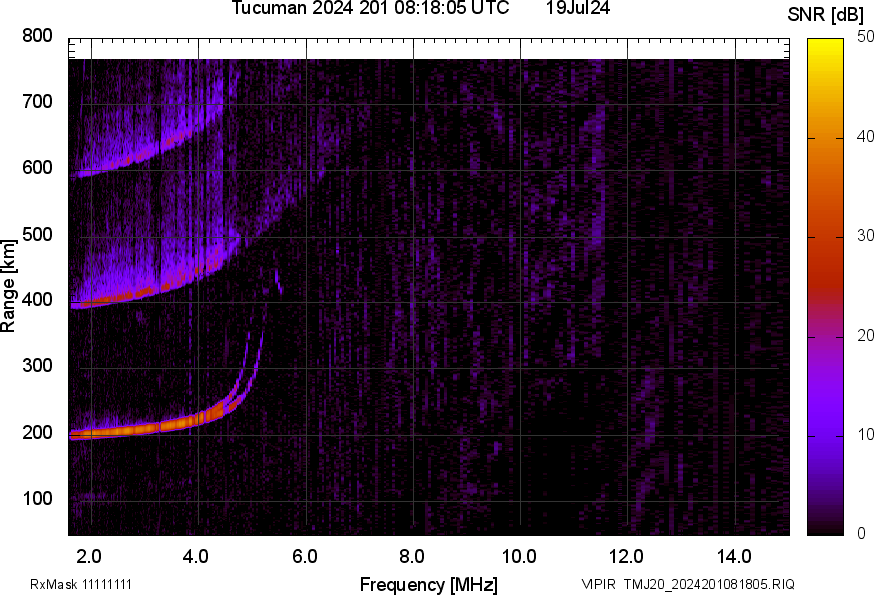This screenshot has height=595, width=874.
Task: Click the VIPIR TMJ20 filename label
Action: coord(688,584)
